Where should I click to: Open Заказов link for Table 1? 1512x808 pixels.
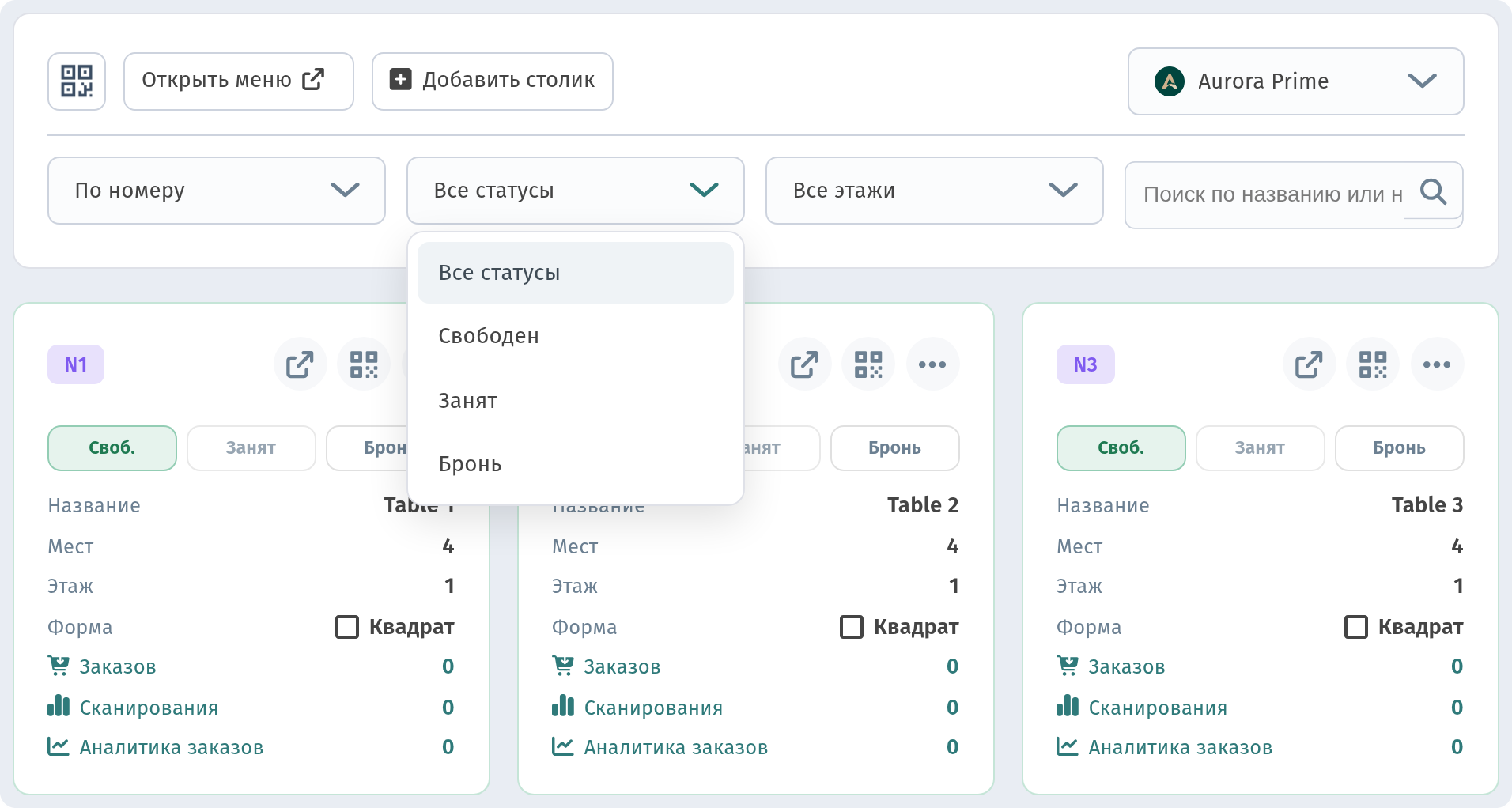coord(118,667)
